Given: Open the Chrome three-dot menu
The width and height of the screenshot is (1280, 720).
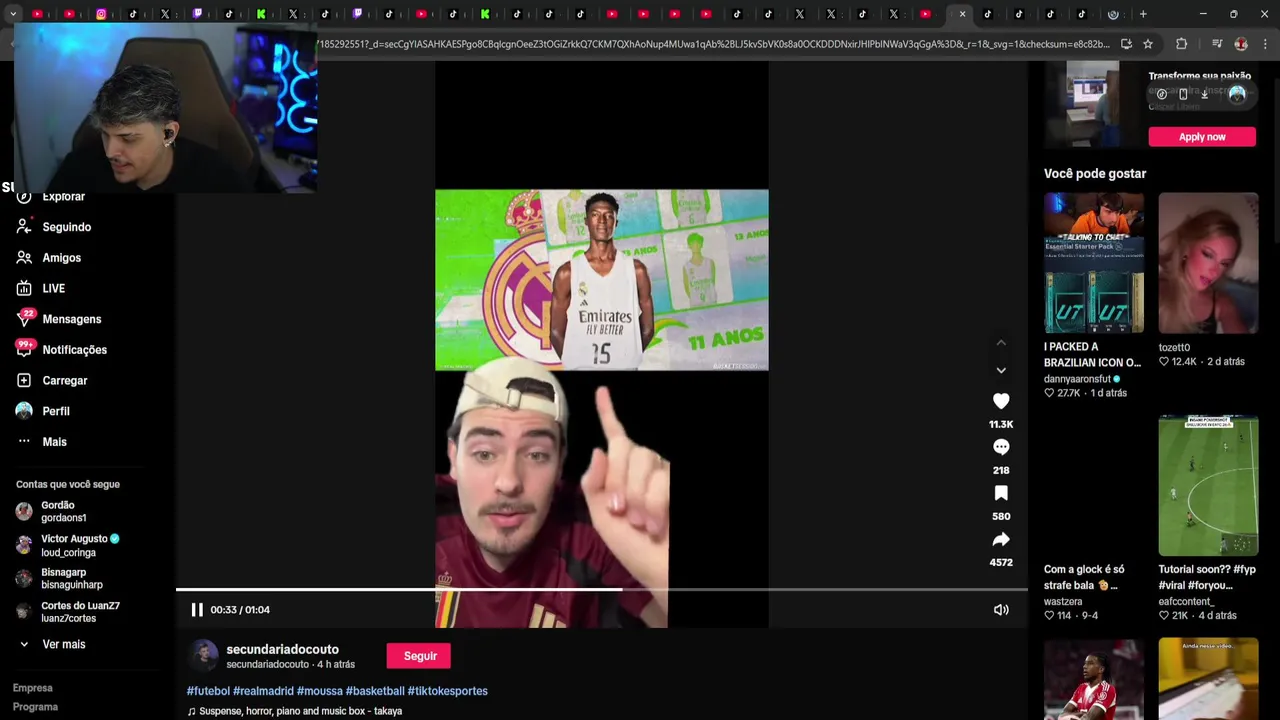Looking at the screenshot, I should click(1264, 44).
